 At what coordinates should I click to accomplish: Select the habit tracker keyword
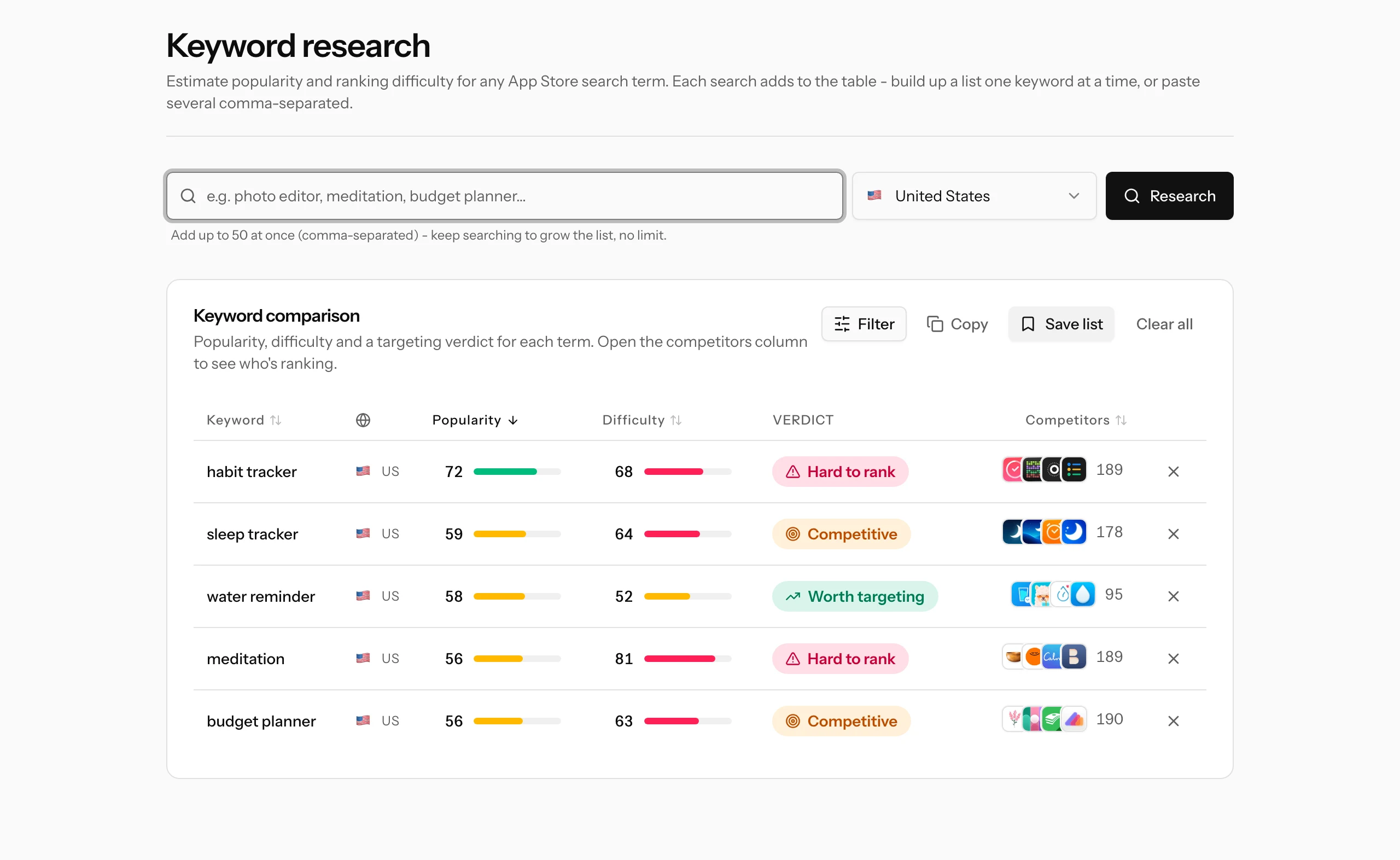click(x=252, y=472)
